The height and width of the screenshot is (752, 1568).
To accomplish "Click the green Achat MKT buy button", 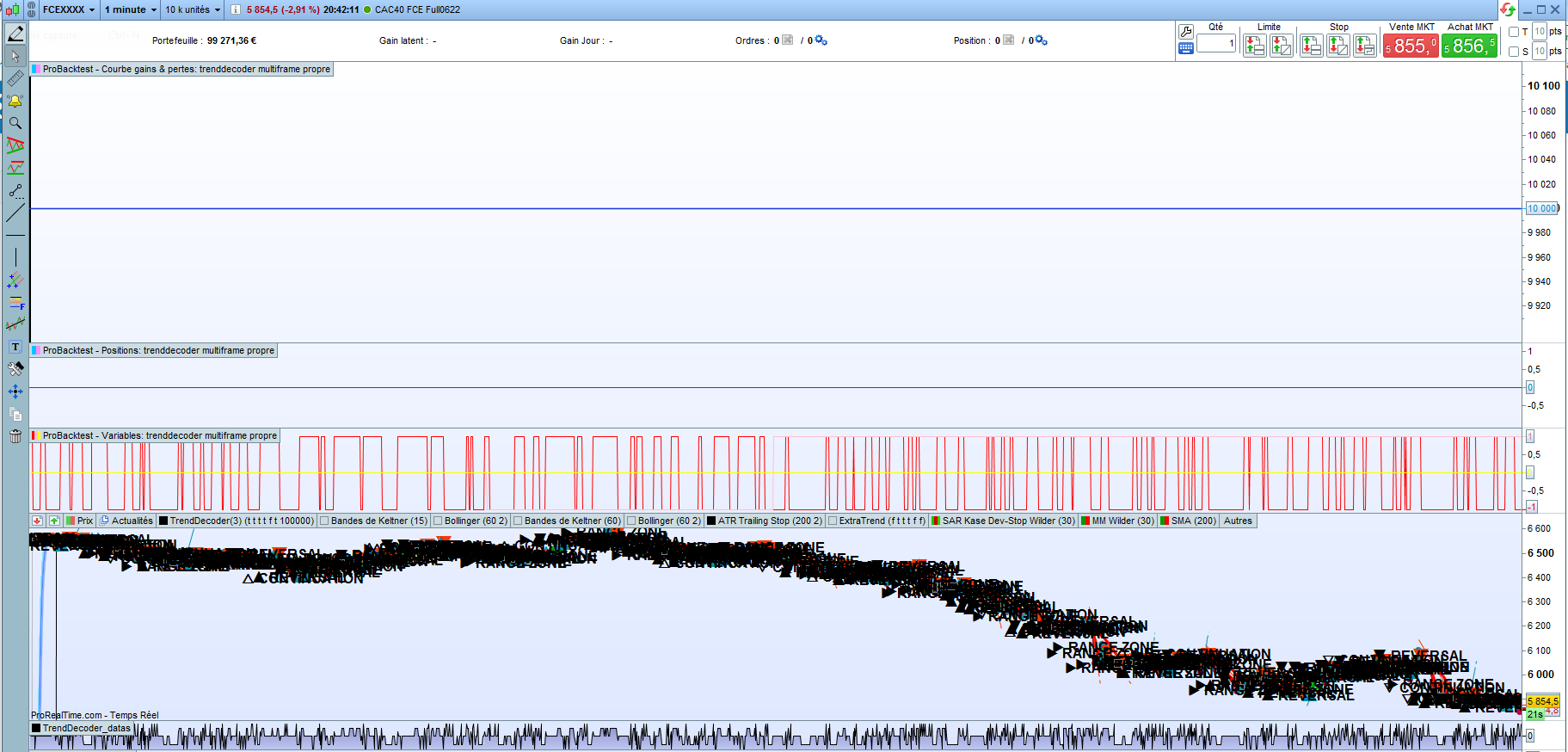I will pyautogui.click(x=1469, y=46).
